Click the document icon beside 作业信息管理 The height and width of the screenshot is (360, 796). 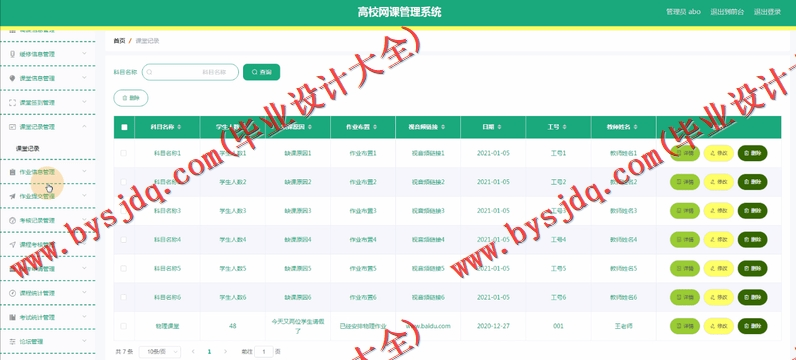tap(13, 172)
